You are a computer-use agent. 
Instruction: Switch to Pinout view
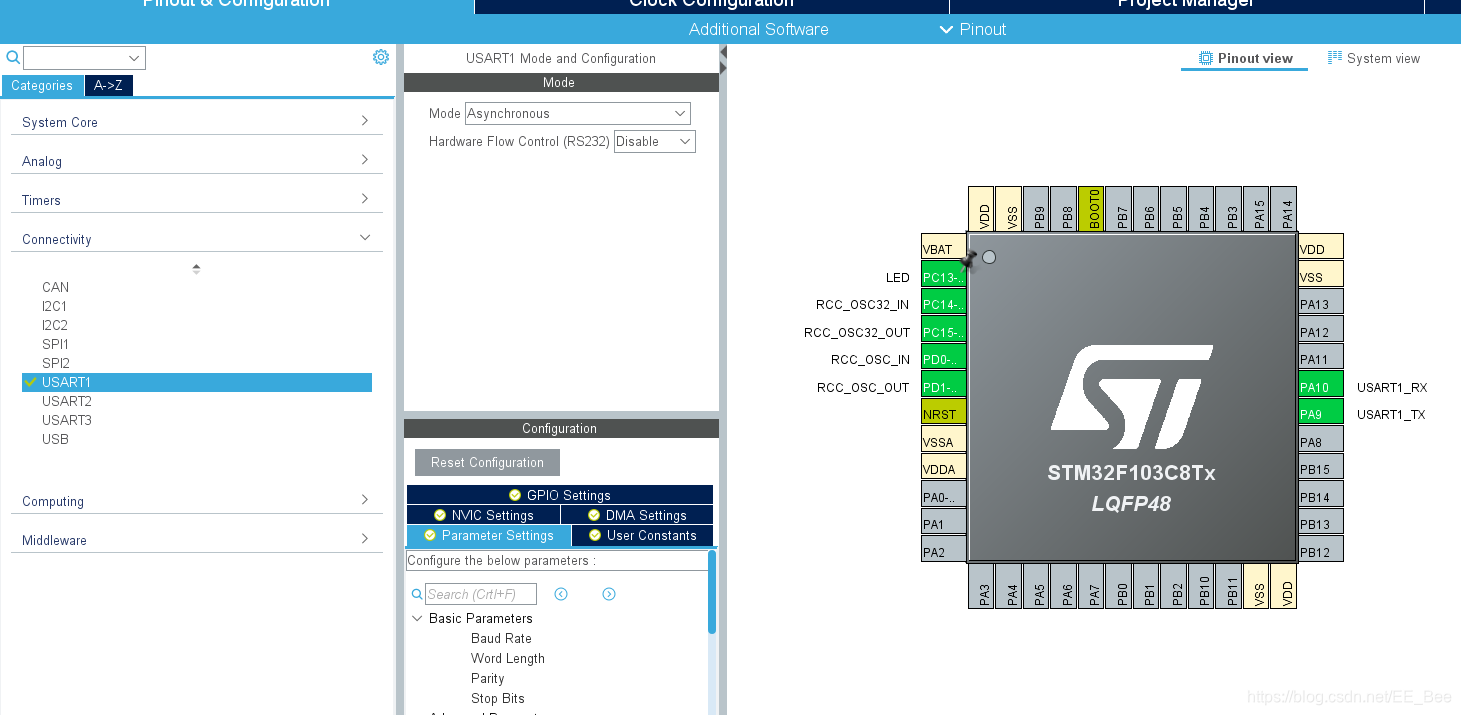pyautogui.click(x=1245, y=58)
